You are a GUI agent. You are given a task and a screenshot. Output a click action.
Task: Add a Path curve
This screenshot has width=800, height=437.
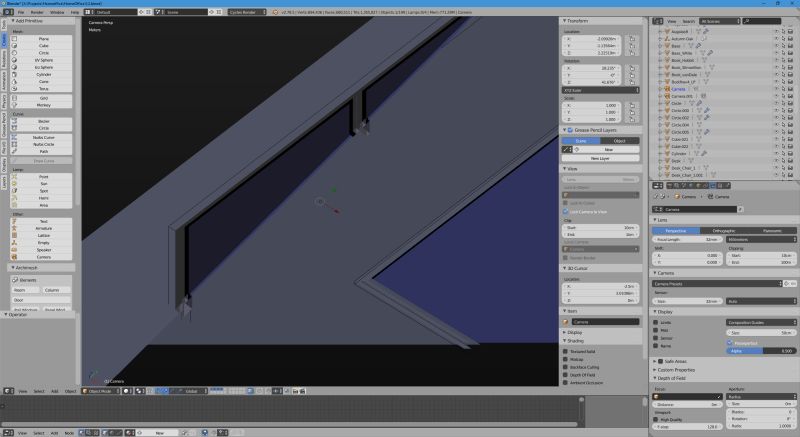pyautogui.click(x=41, y=151)
